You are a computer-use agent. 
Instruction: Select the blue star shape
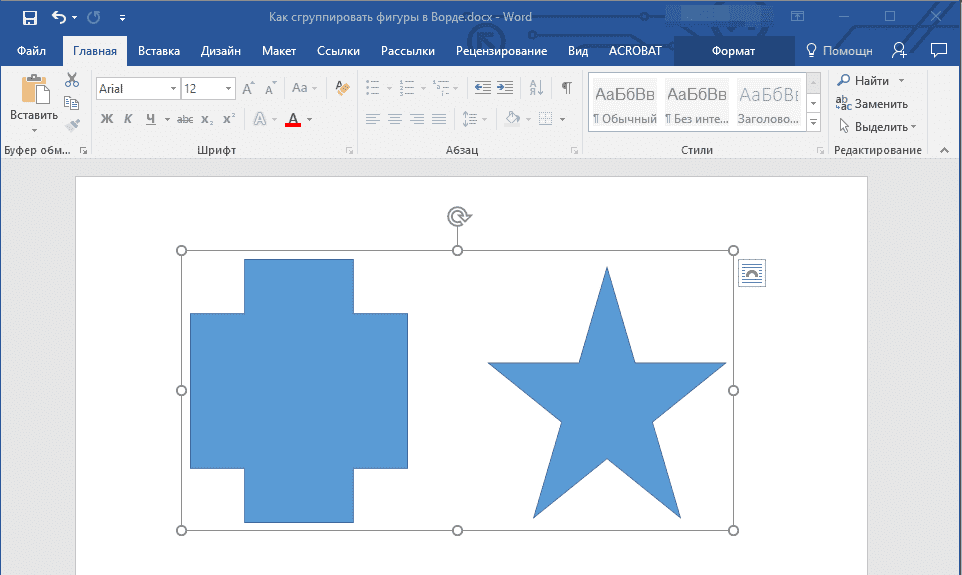tap(606, 410)
